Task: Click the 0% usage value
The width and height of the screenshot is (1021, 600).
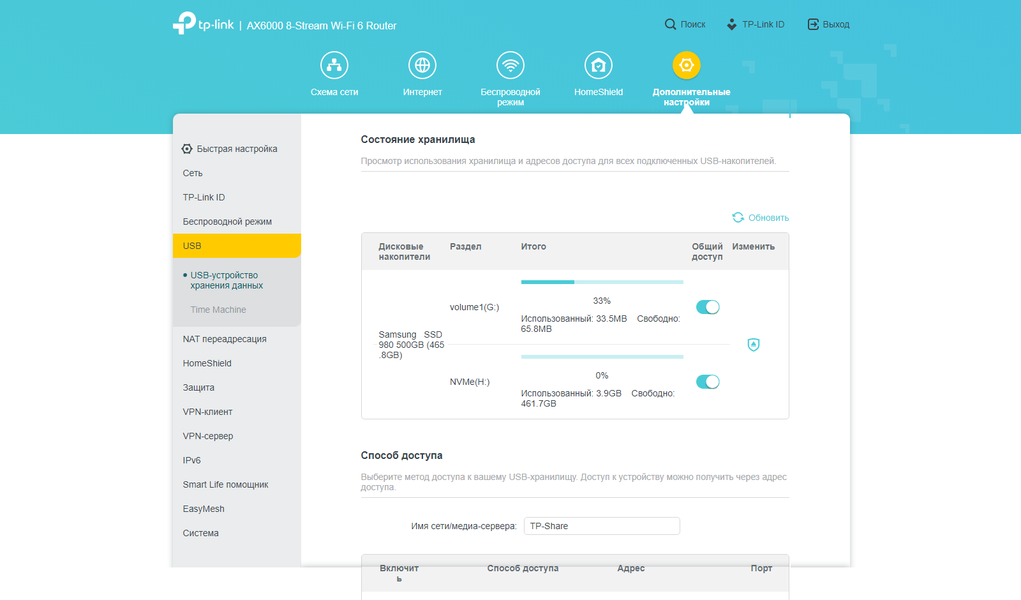Action: 602,376
